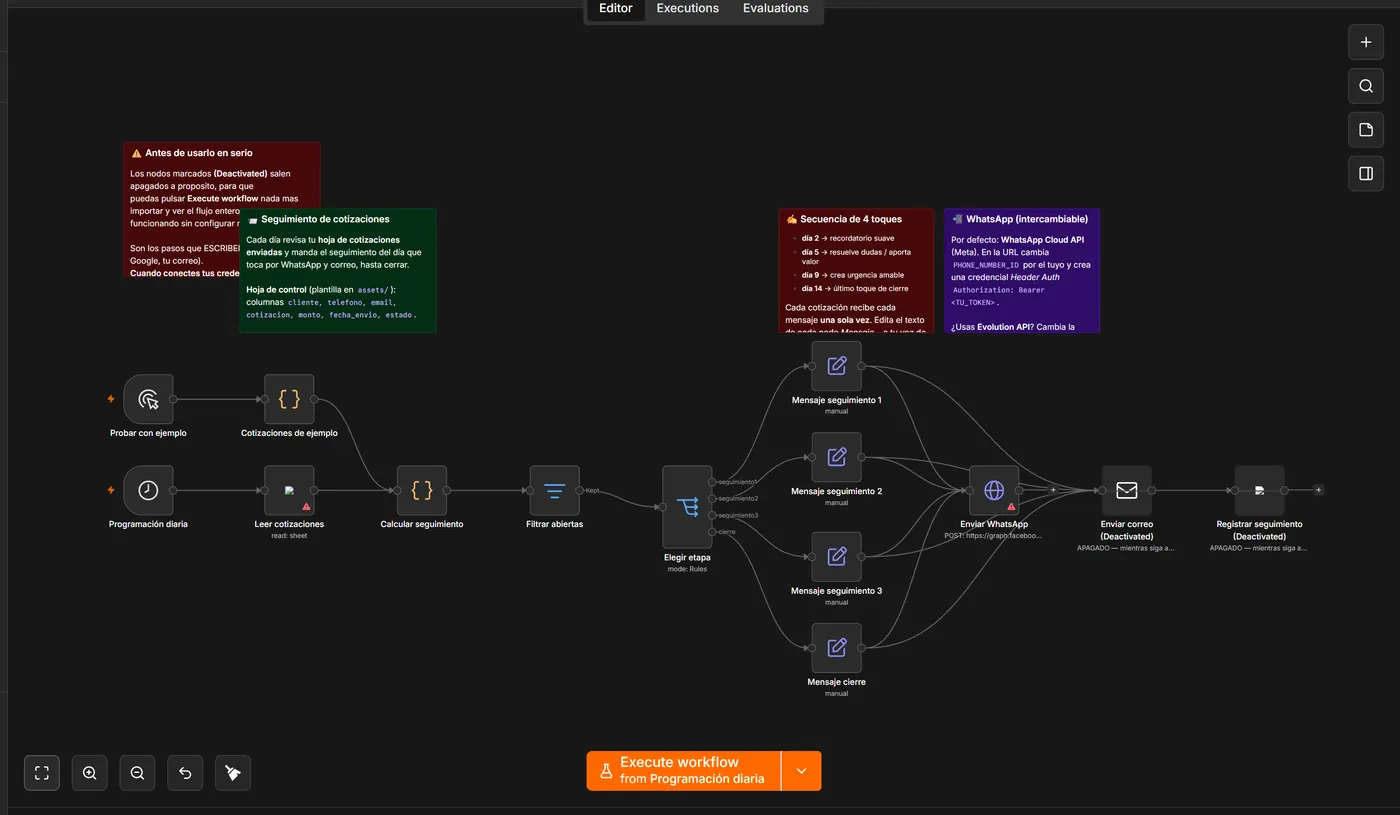Screen dimensions: 1400x815
Task: Click the lightning bolt beside Programación diaria
Action: (111, 490)
